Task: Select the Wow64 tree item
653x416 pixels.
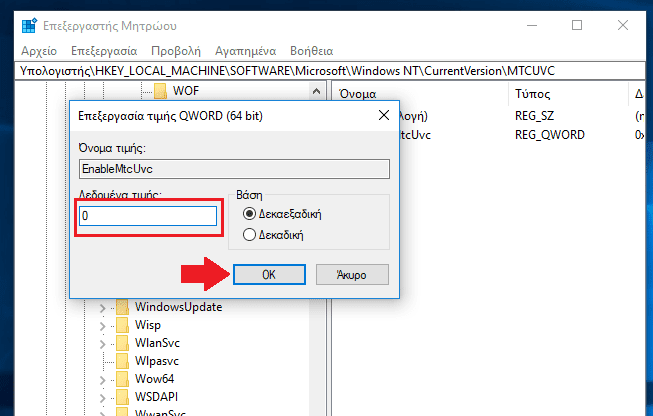Action: 155,379
